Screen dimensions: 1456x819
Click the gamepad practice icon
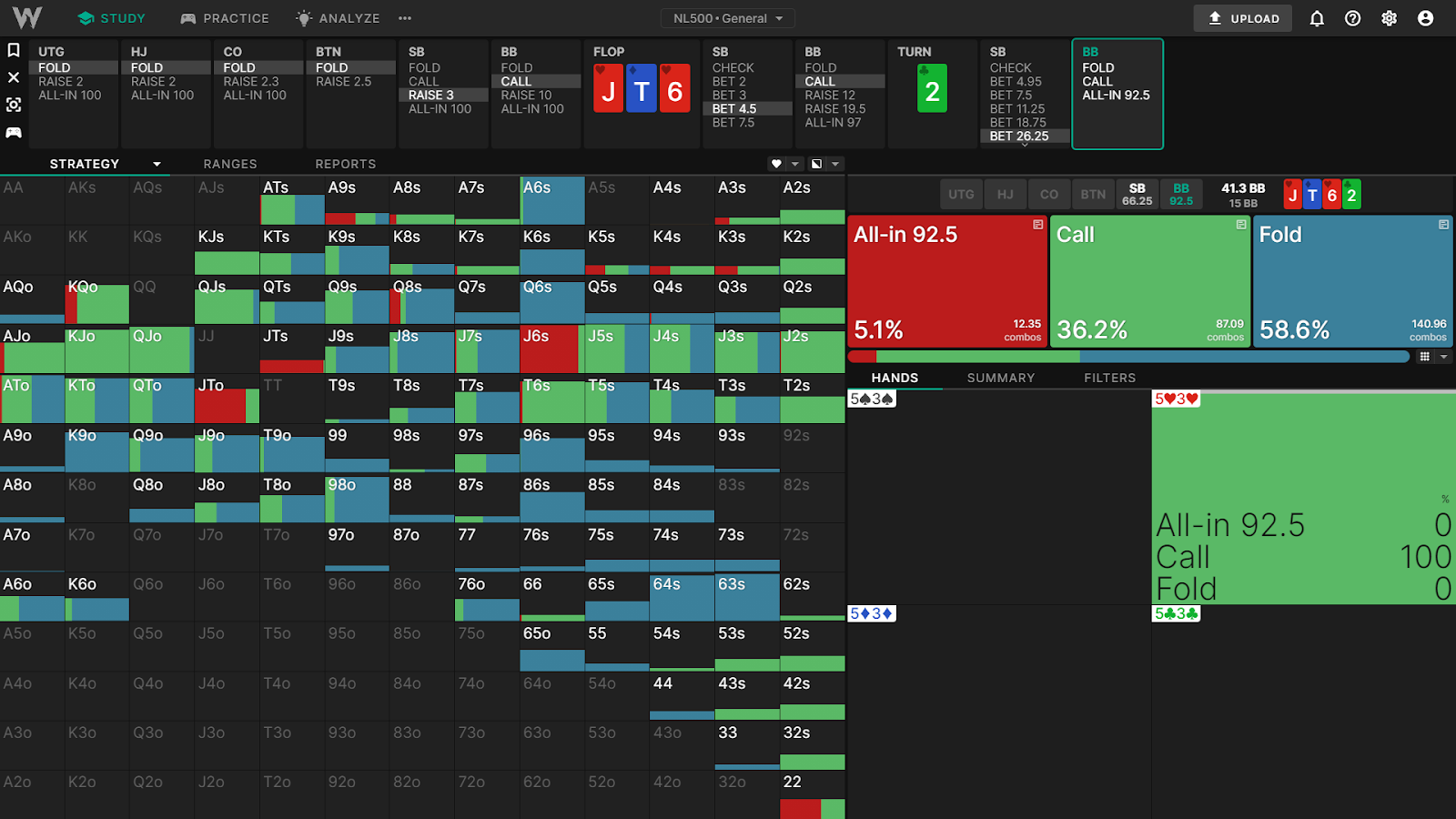pos(14,133)
